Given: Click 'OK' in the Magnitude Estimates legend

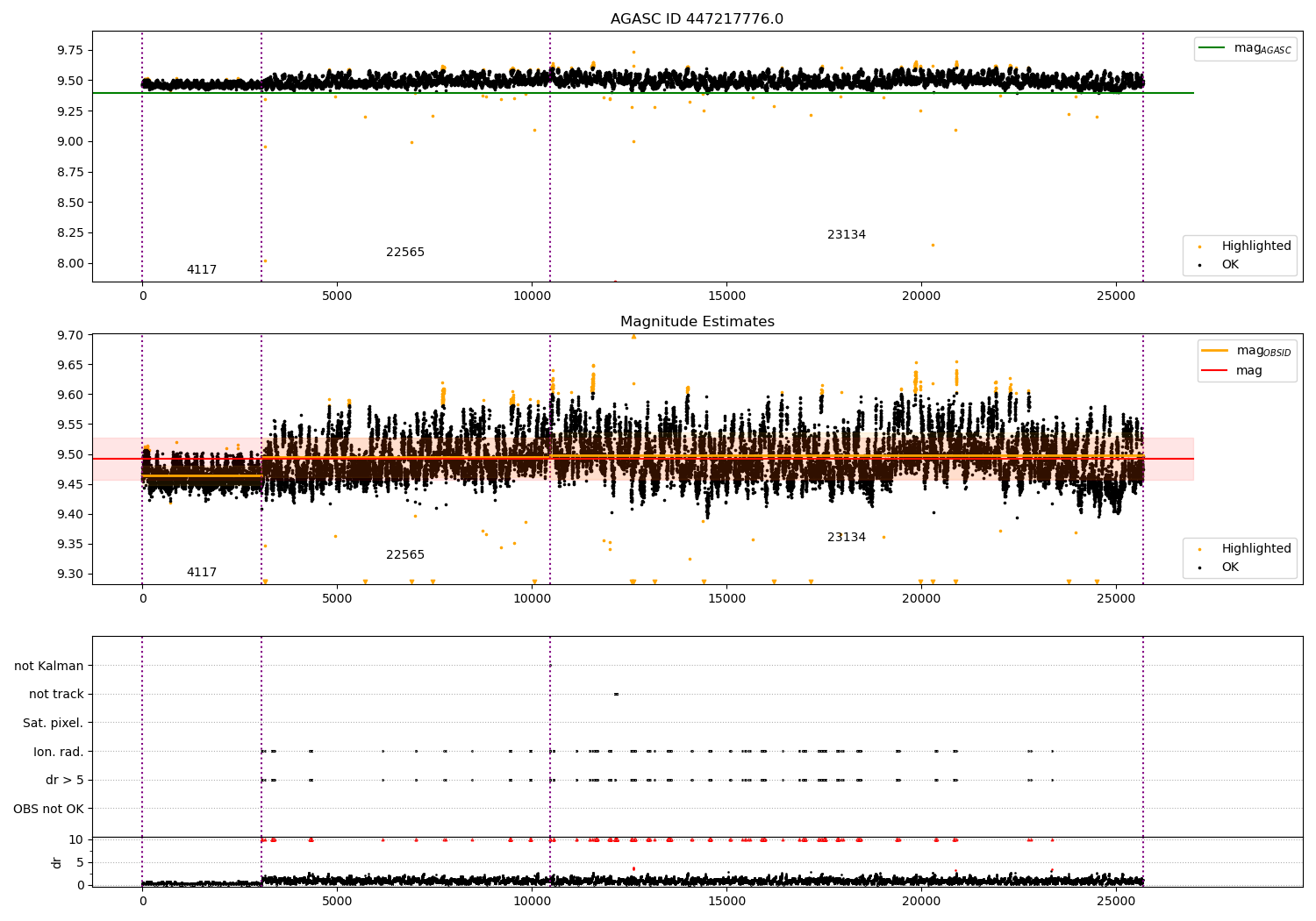Looking at the screenshot, I should pyautogui.click(x=1230, y=568).
